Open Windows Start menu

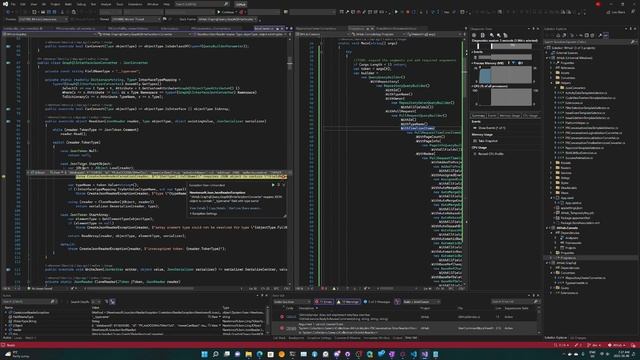click(204, 354)
